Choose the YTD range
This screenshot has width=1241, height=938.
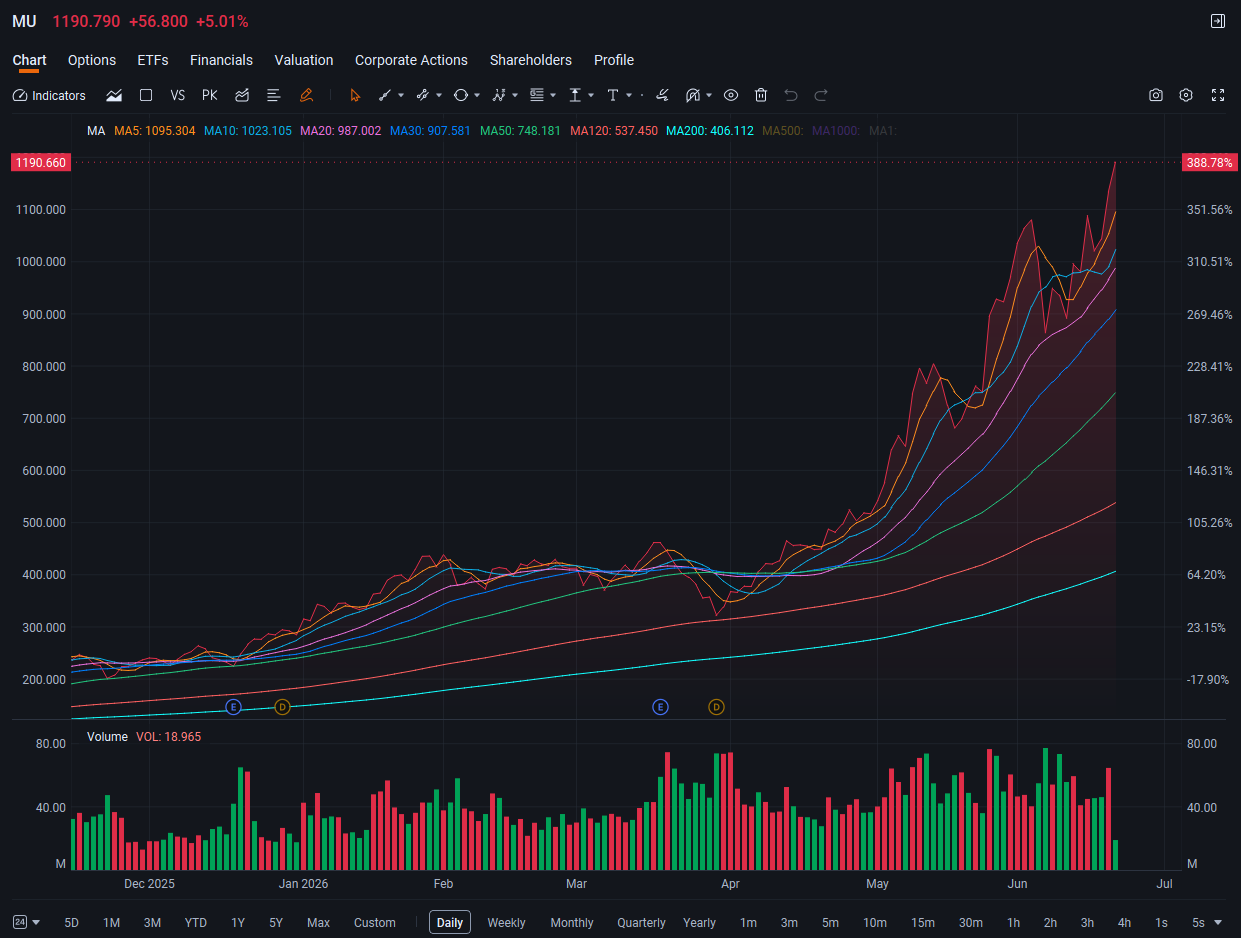pyautogui.click(x=196, y=923)
